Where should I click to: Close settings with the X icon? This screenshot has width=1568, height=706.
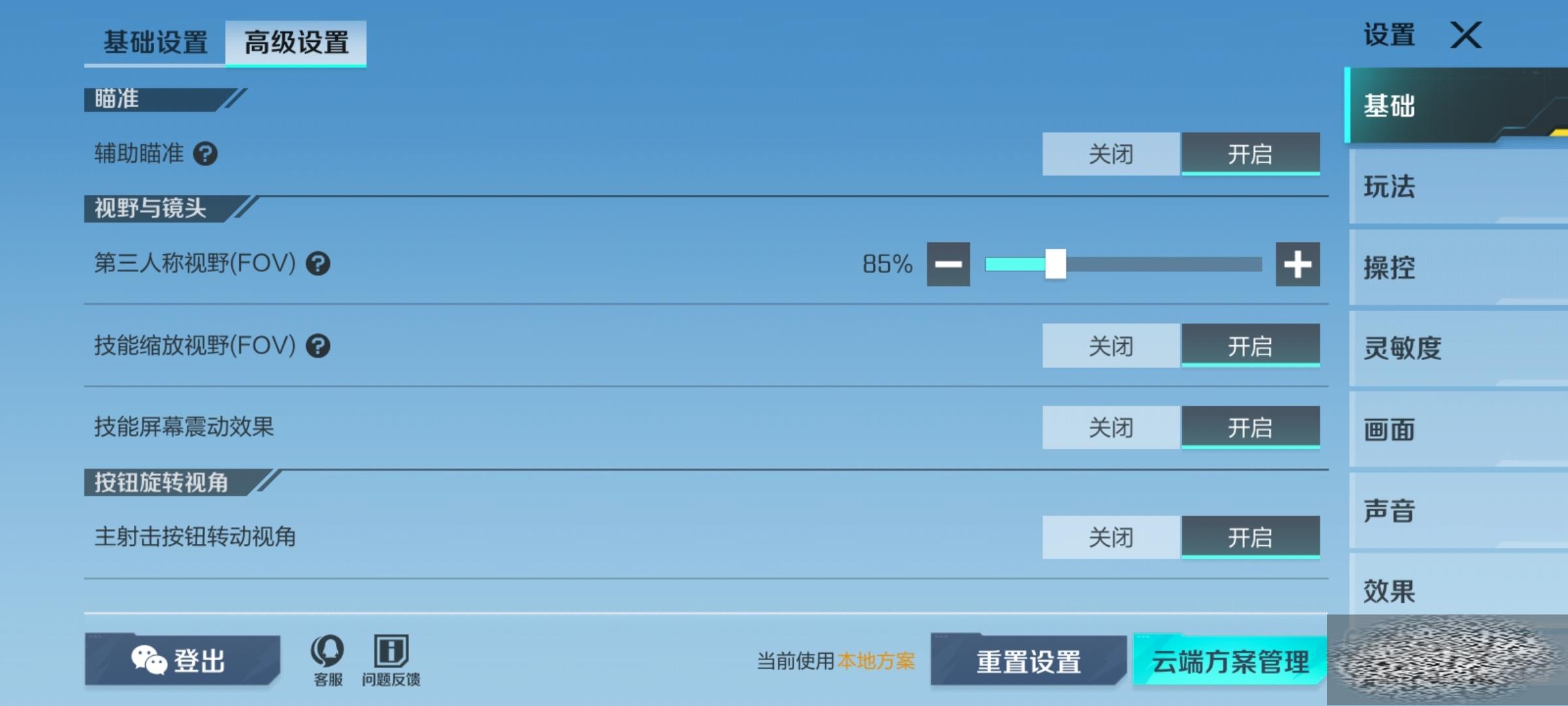[1466, 35]
